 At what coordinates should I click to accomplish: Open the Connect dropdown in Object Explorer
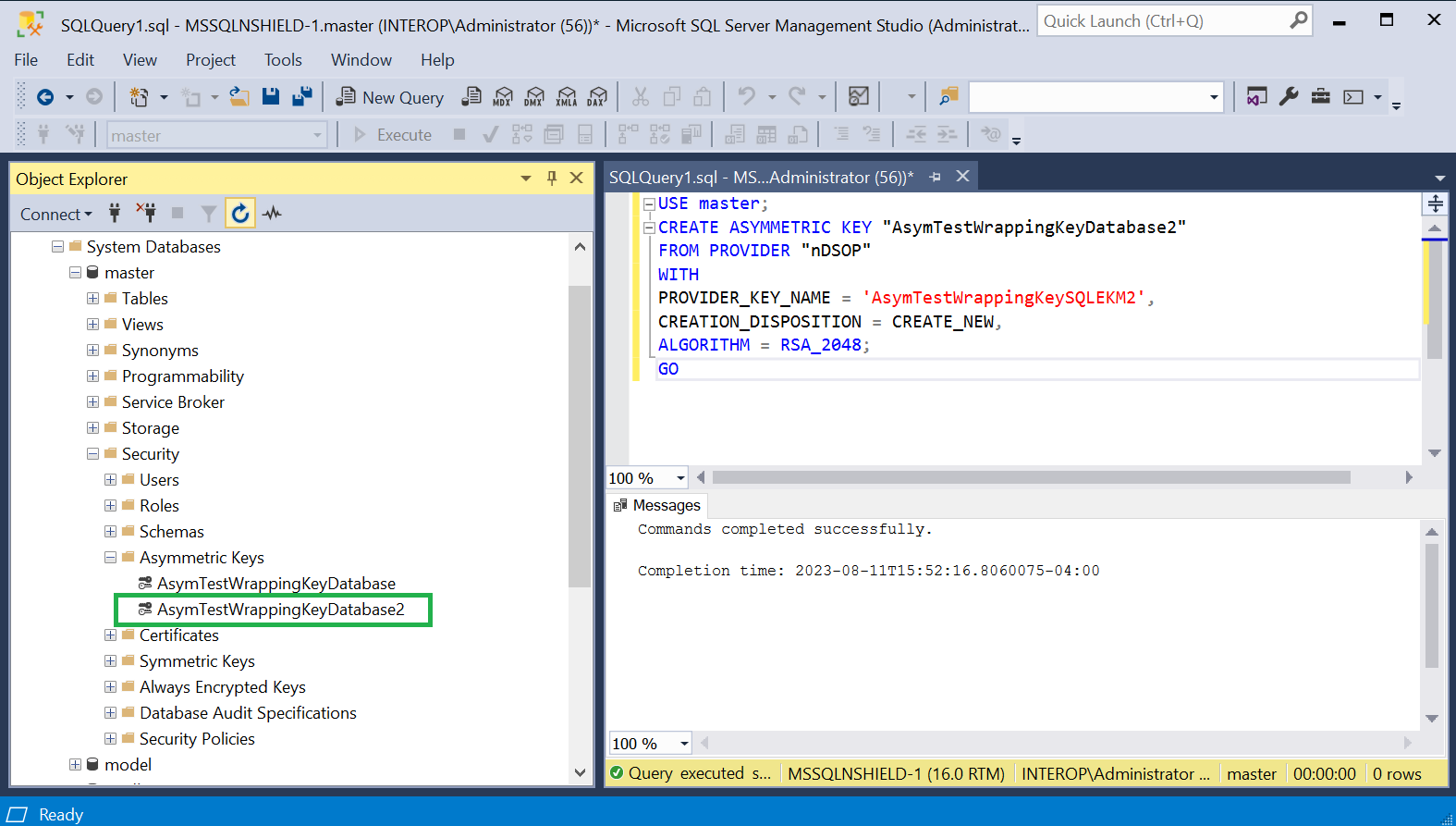click(56, 214)
